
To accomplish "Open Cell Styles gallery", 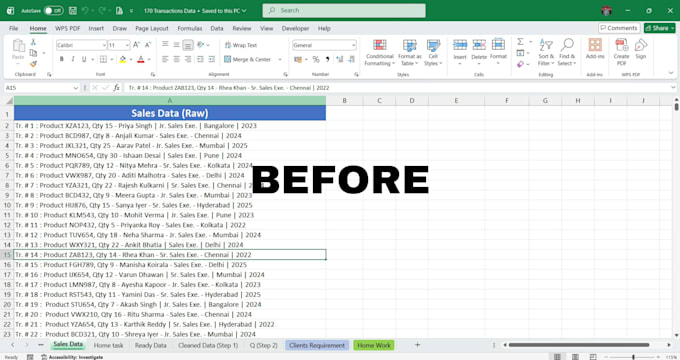I will (433, 52).
